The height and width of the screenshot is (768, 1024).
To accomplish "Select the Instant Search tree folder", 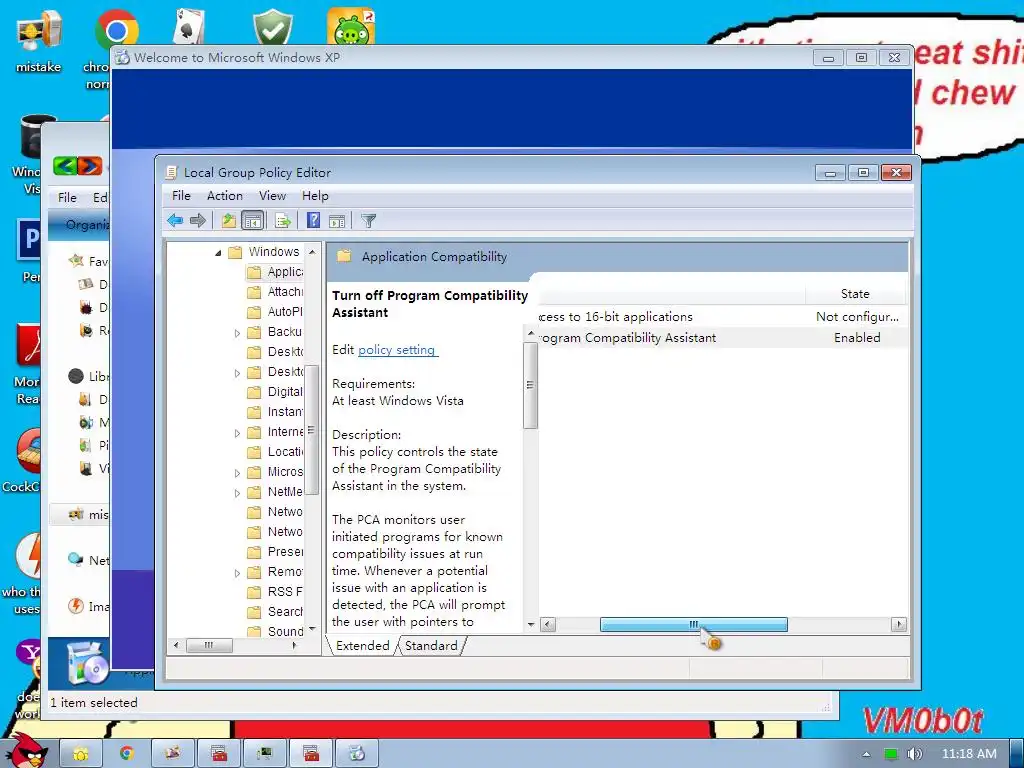I will (x=275, y=412).
